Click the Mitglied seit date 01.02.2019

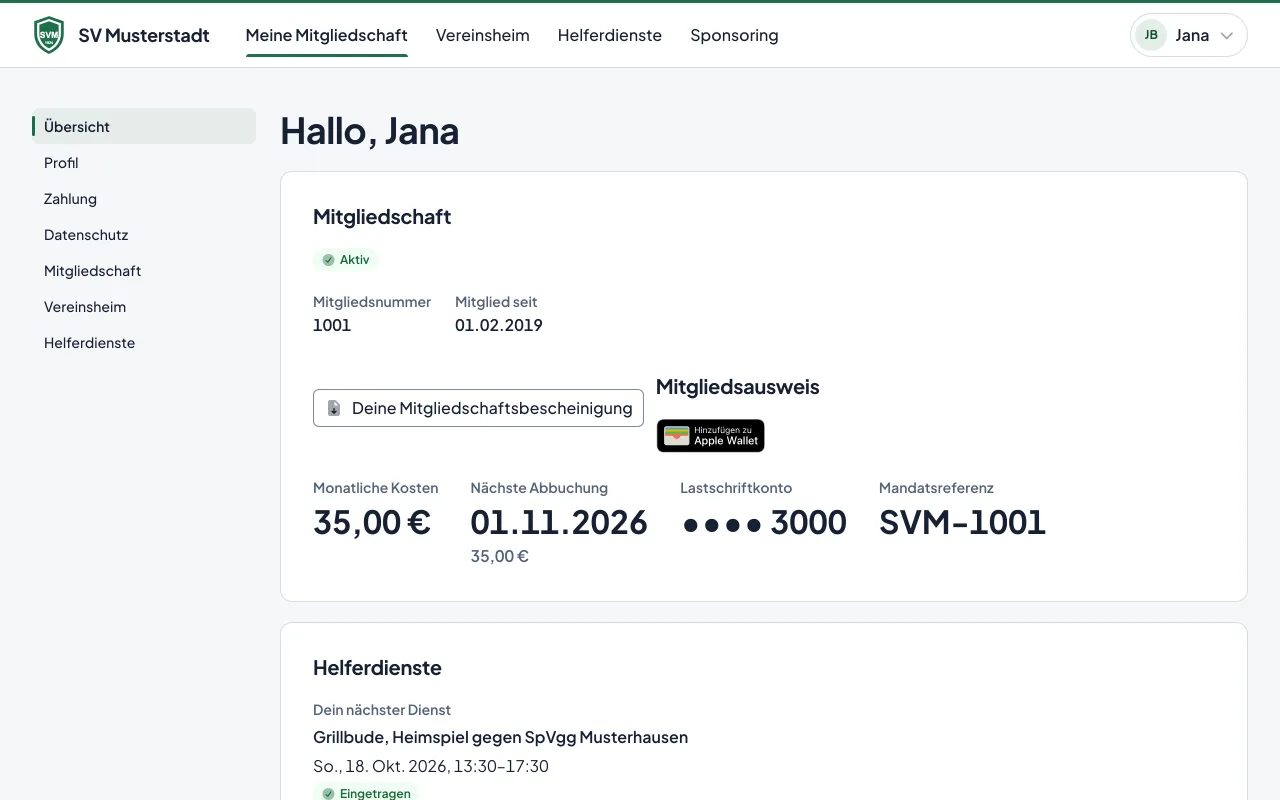[499, 325]
